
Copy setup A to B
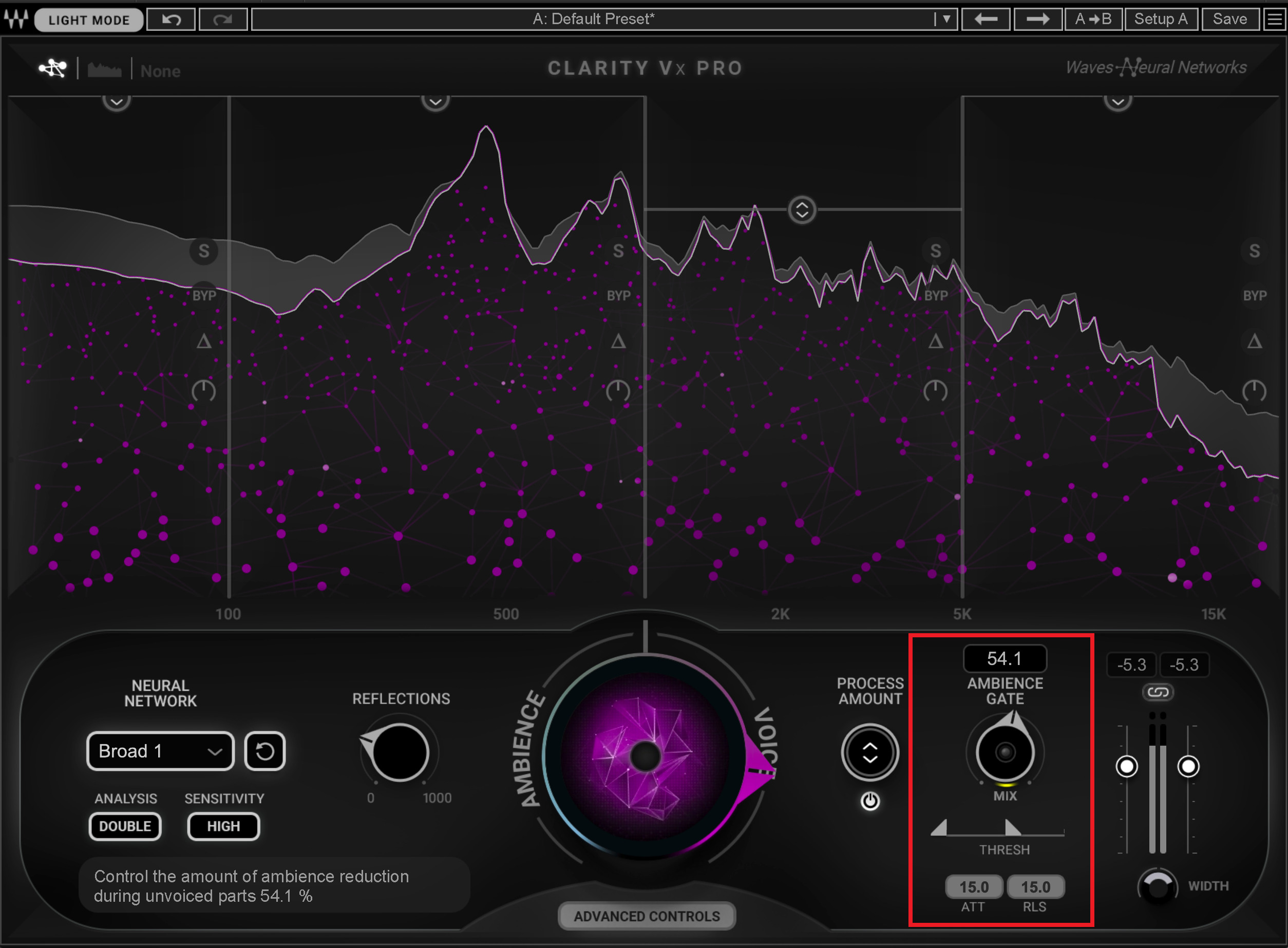[x=1093, y=20]
